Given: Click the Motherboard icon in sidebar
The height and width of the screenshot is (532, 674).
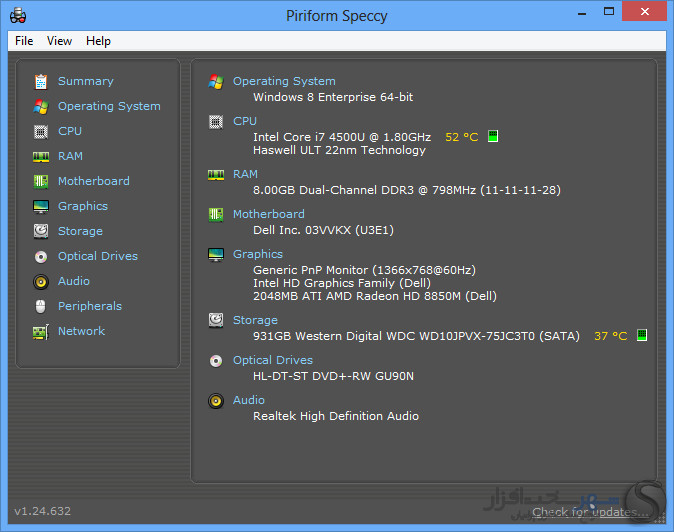Looking at the screenshot, I should [41, 181].
